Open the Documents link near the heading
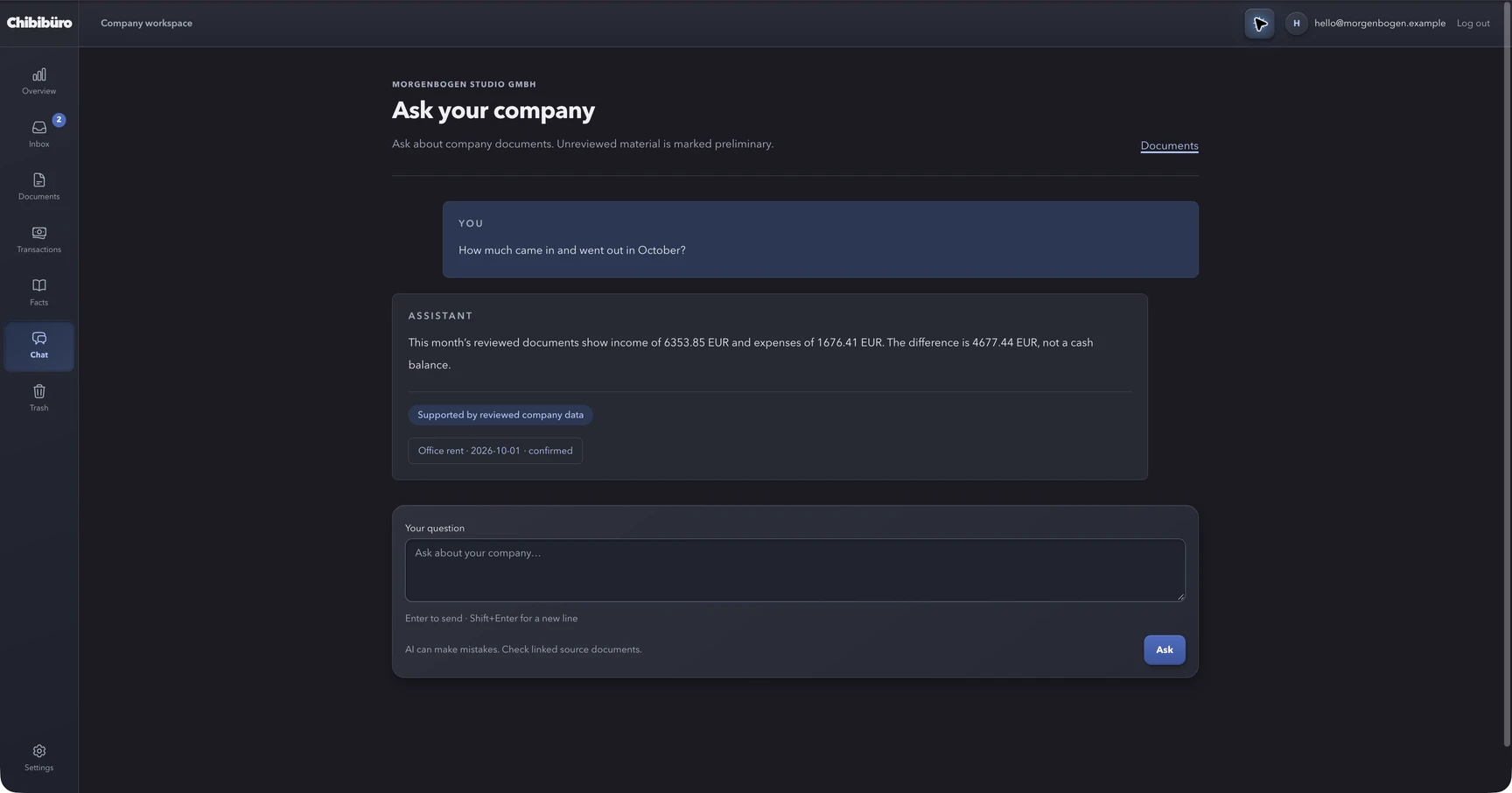This screenshot has height=793, width=1512. tap(1169, 146)
